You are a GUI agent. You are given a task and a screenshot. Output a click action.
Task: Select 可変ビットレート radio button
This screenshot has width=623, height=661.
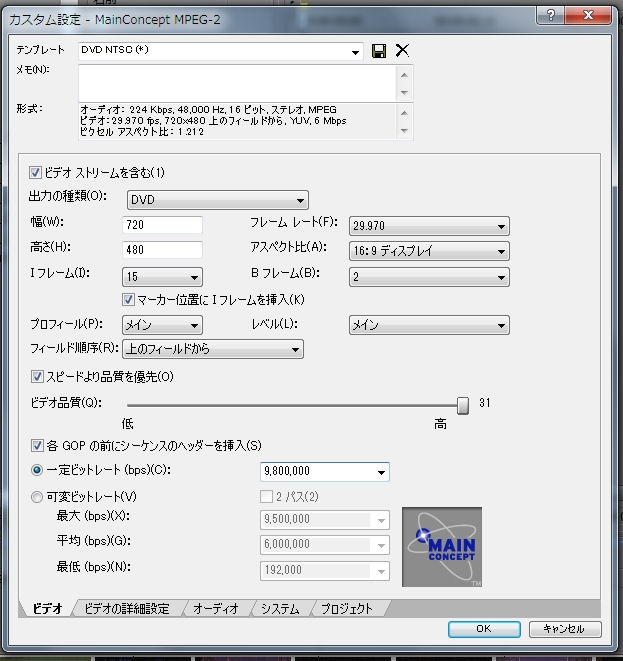[37, 497]
